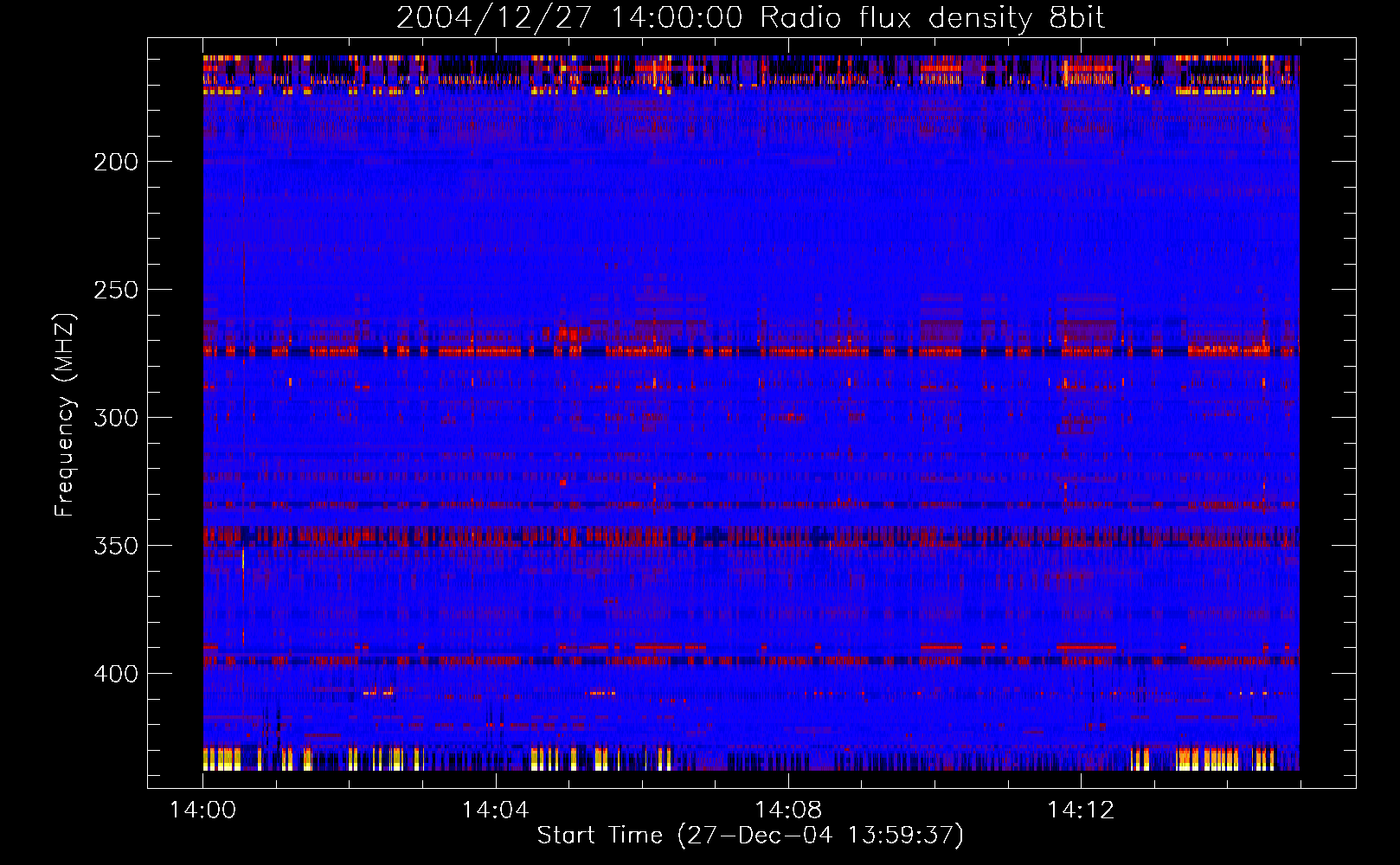
Task: Click the 14:04 time tick label
Action: coord(495,811)
